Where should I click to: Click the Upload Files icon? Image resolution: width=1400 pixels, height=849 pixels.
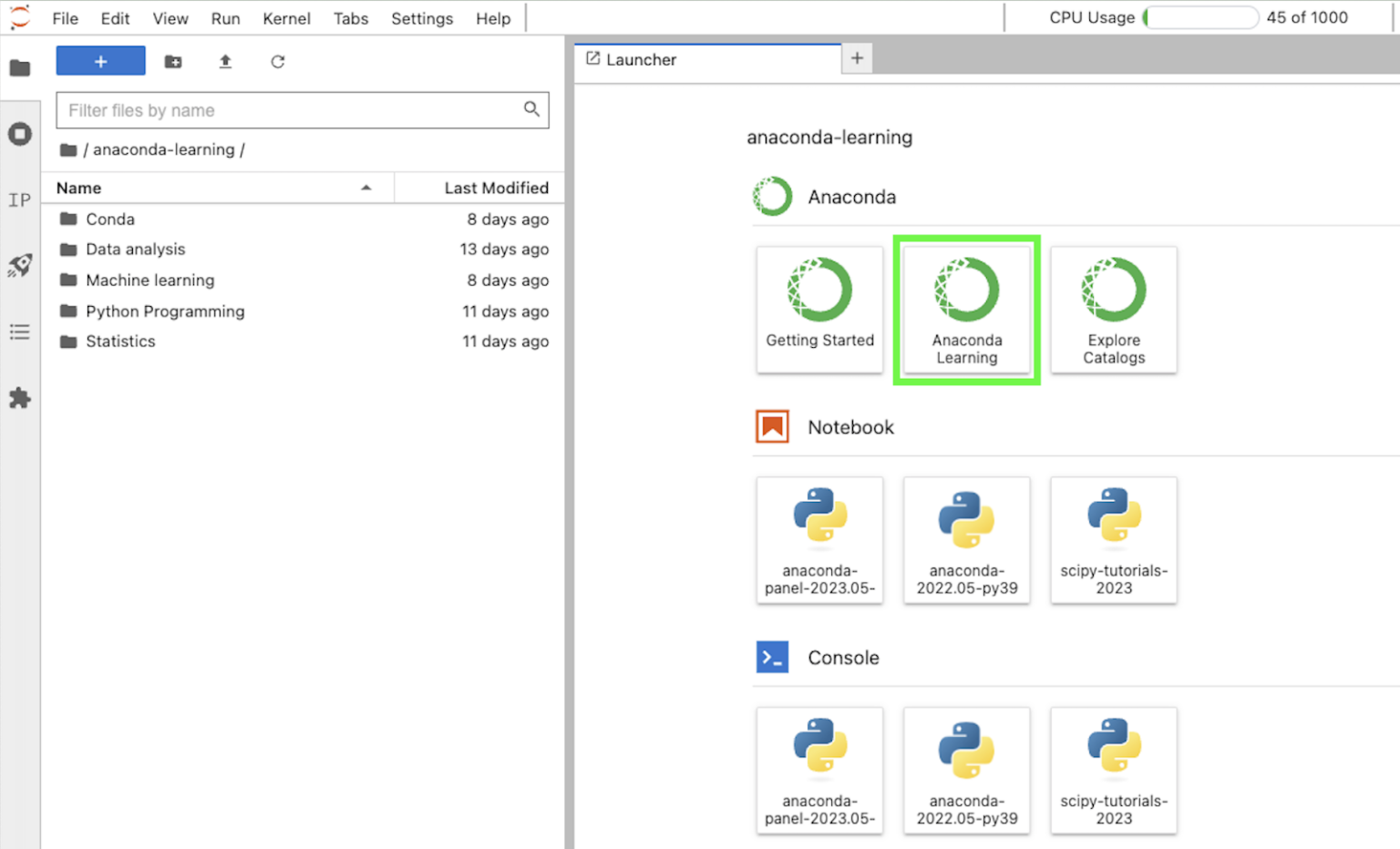pyautogui.click(x=225, y=61)
